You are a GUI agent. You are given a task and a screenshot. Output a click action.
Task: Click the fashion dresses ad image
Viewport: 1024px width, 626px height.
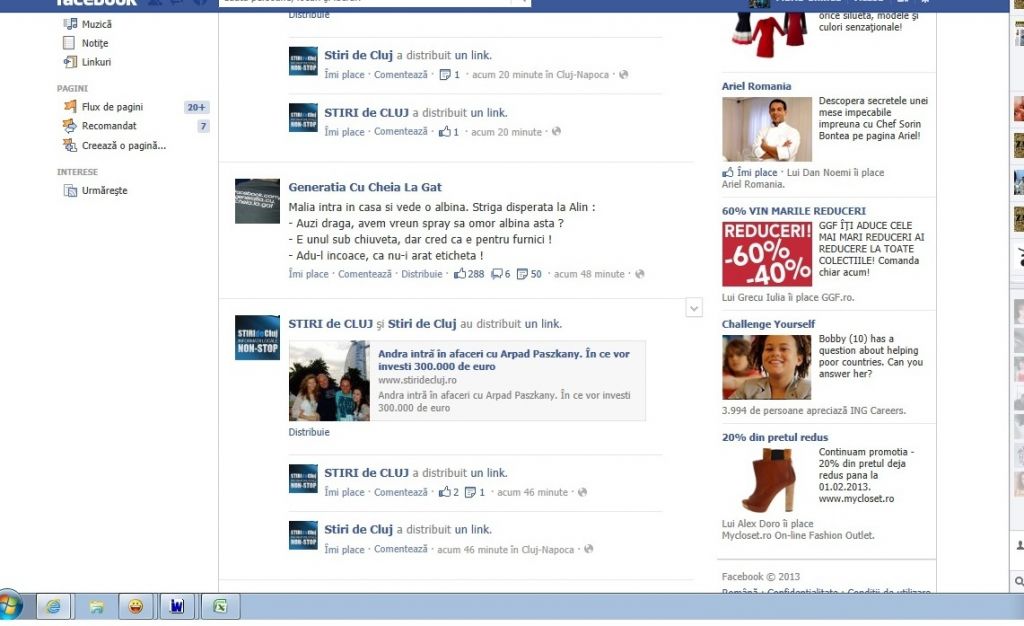coord(768,34)
